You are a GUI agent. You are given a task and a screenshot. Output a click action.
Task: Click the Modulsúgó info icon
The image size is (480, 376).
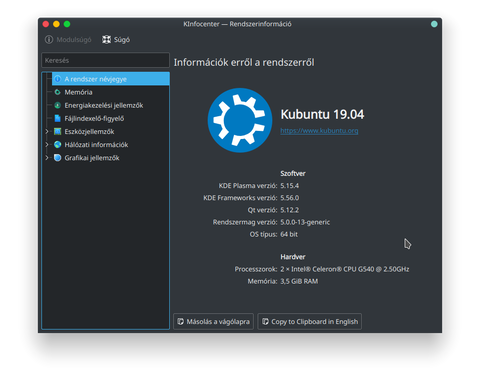coord(49,40)
